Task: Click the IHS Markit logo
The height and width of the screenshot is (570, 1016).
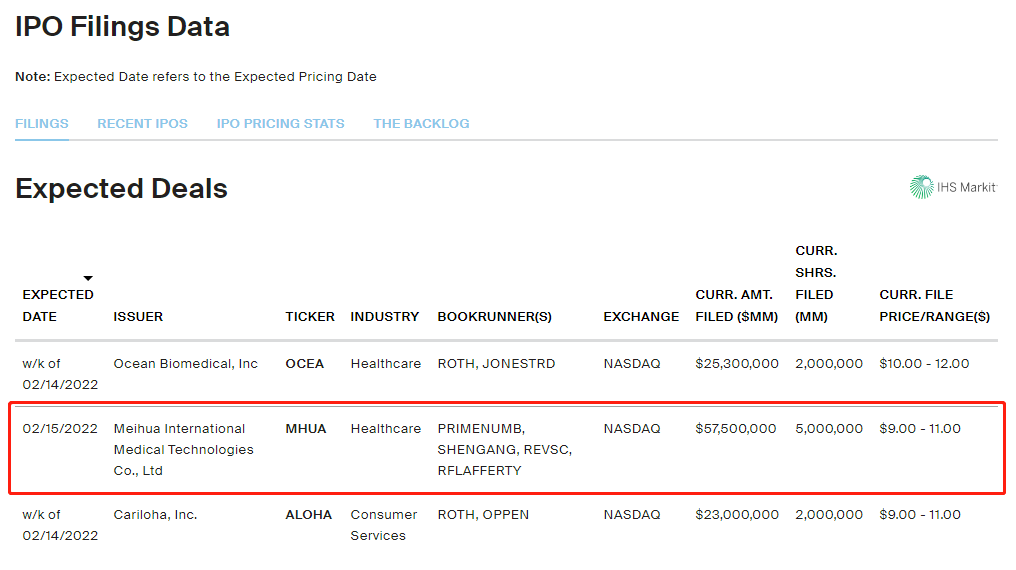Action: pos(952,187)
